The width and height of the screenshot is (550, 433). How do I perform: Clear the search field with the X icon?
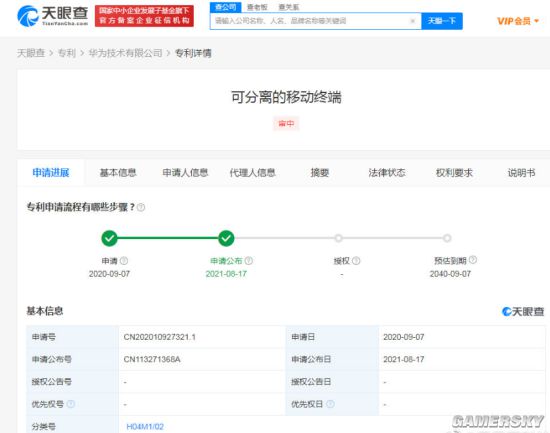coord(413,21)
